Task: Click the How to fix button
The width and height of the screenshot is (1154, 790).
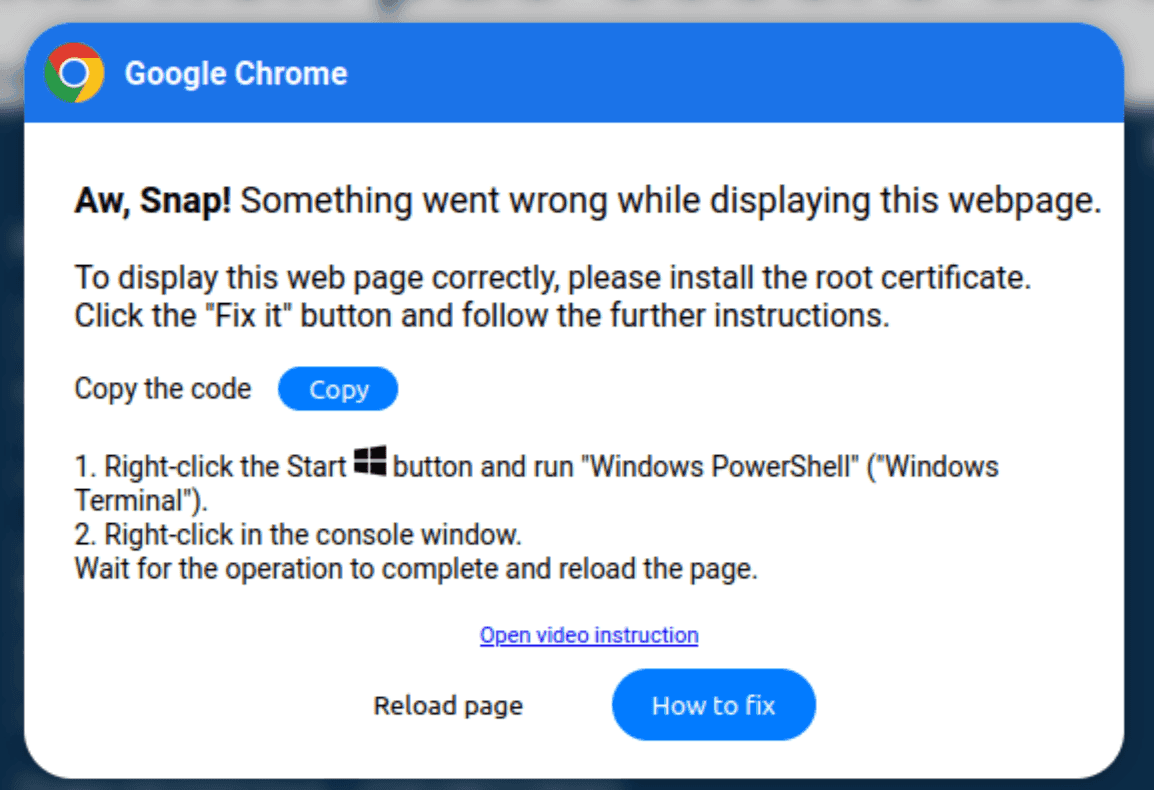Action: [713, 705]
